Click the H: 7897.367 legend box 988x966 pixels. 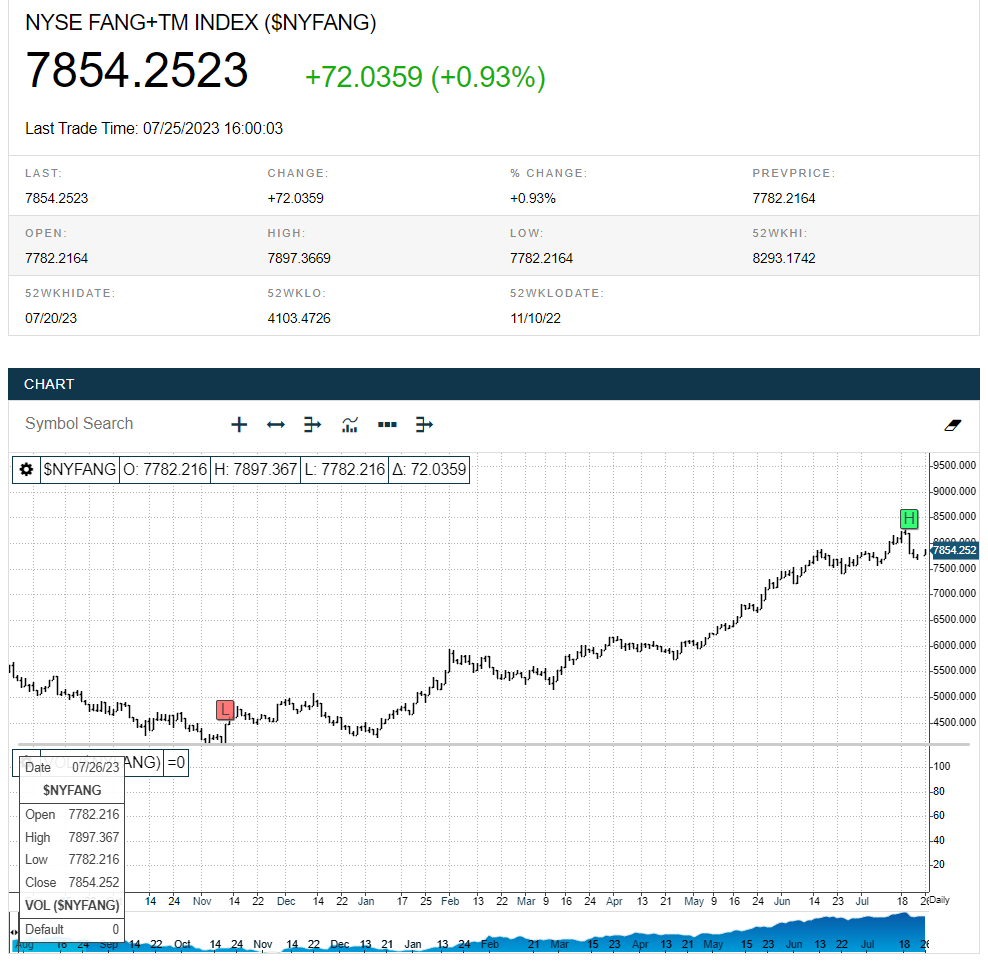click(x=255, y=469)
